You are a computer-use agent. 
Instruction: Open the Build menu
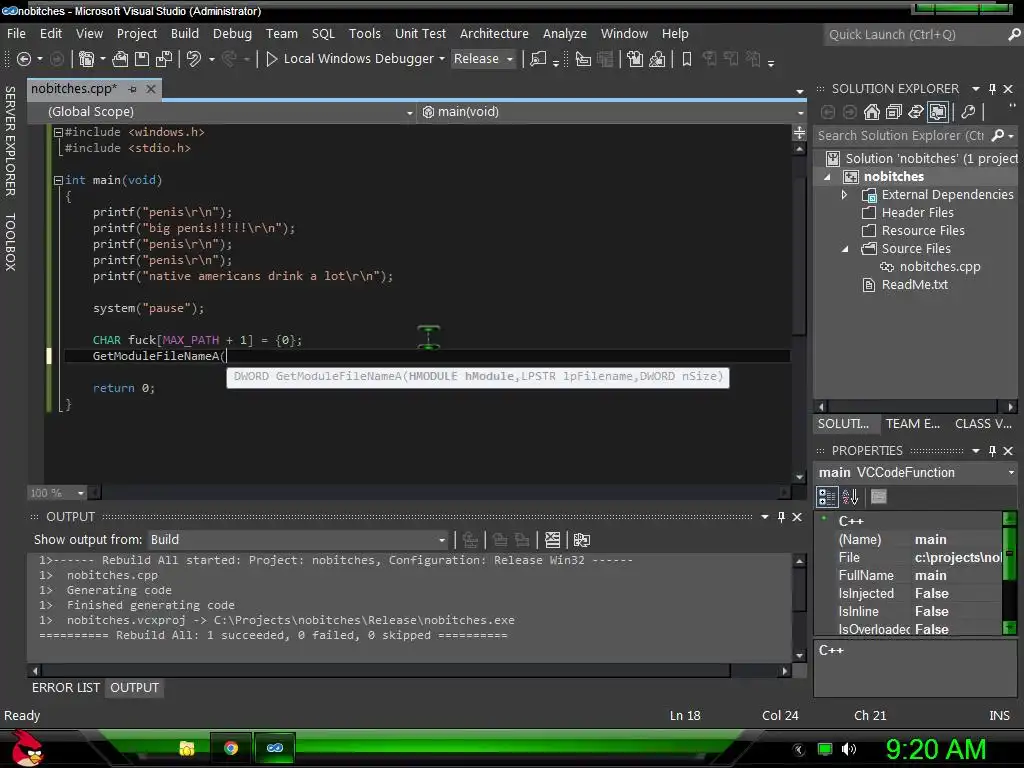click(185, 33)
